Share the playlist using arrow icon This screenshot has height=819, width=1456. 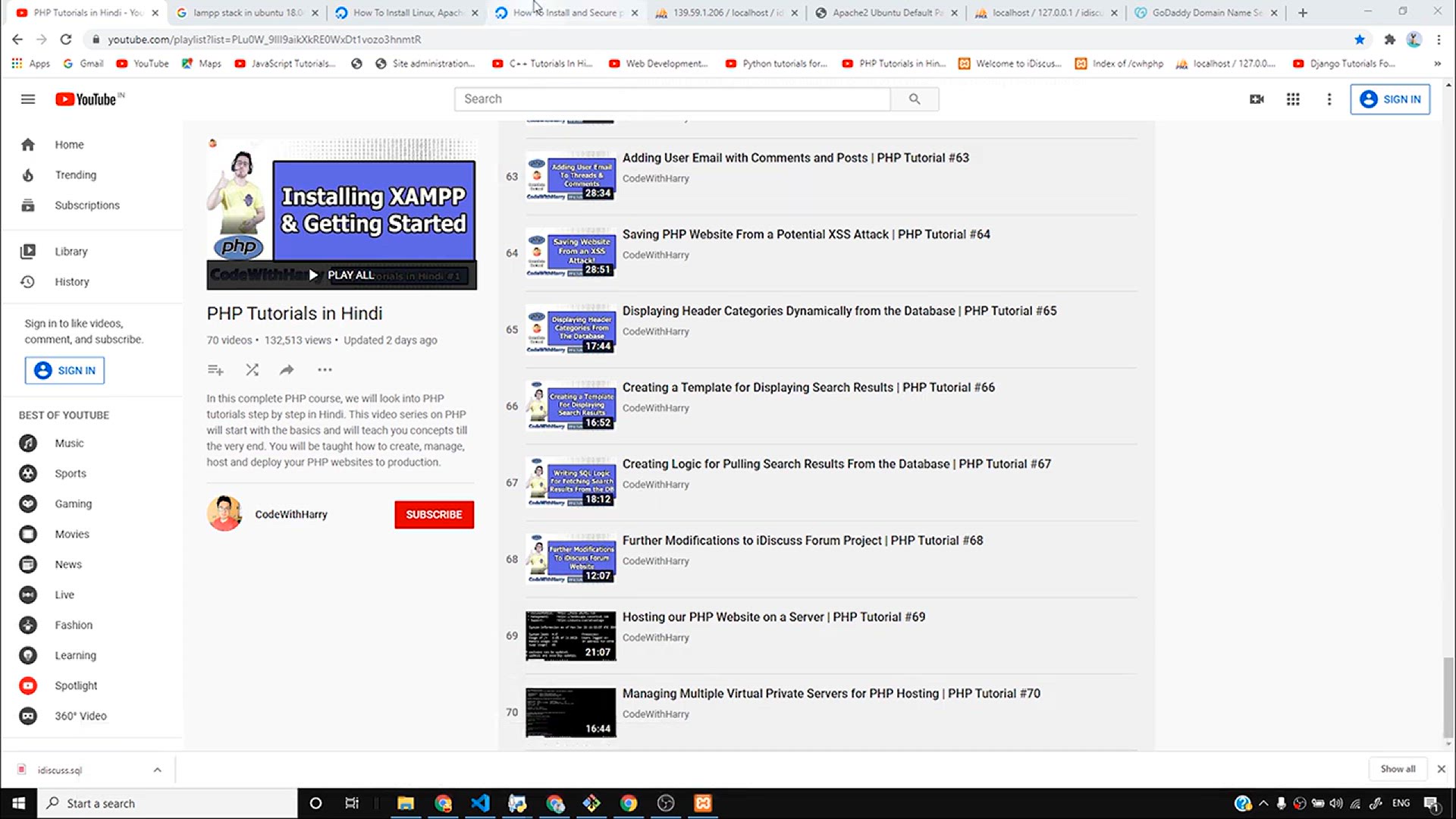pos(287,370)
